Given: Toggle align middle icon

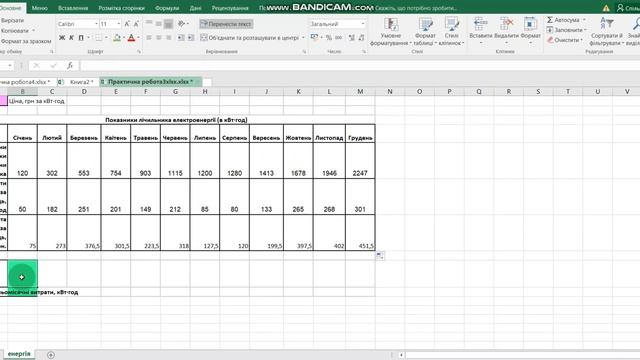Looking at the screenshot, I should pyautogui.click(x=158, y=24).
